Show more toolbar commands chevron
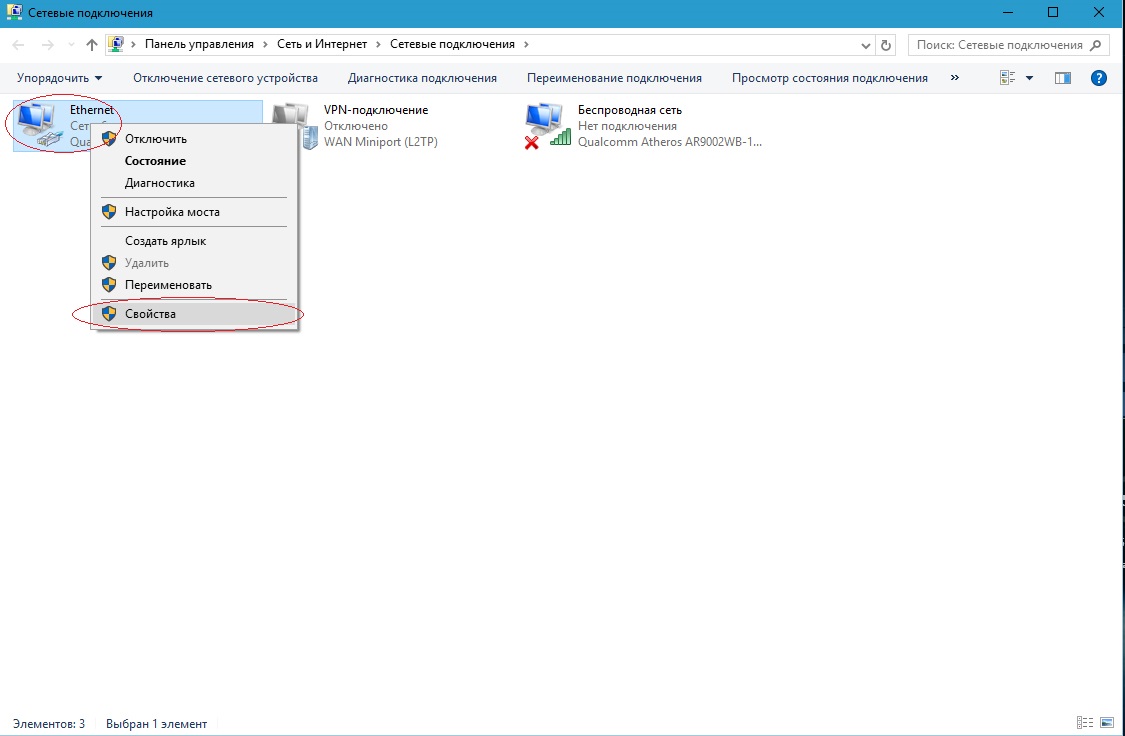The image size is (1125, 736). click(x=954, y=78)
